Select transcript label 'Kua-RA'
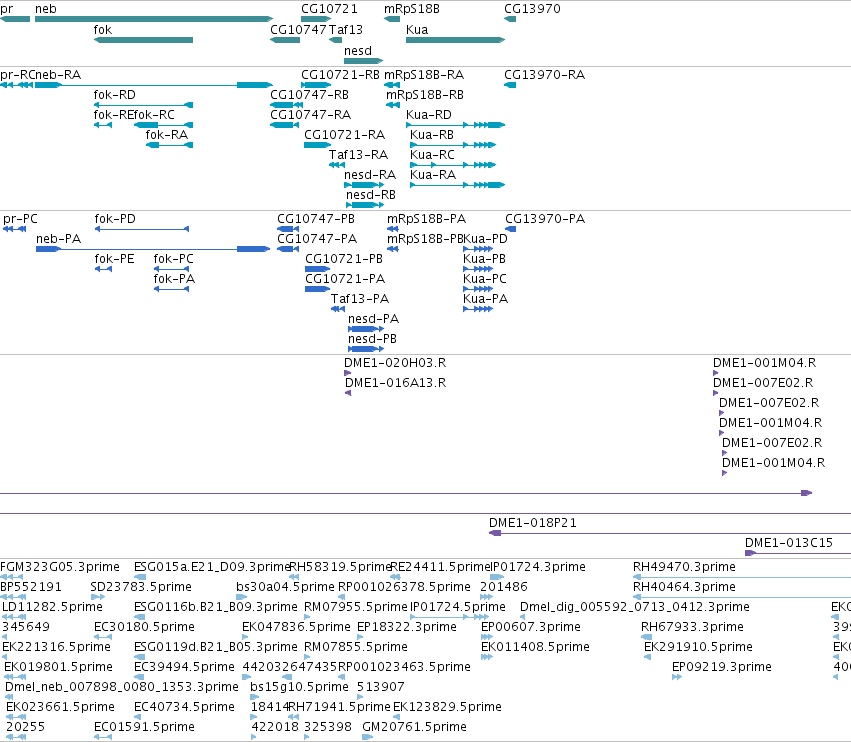The height and width of the screenshot is (742, 851). (433, 174)
